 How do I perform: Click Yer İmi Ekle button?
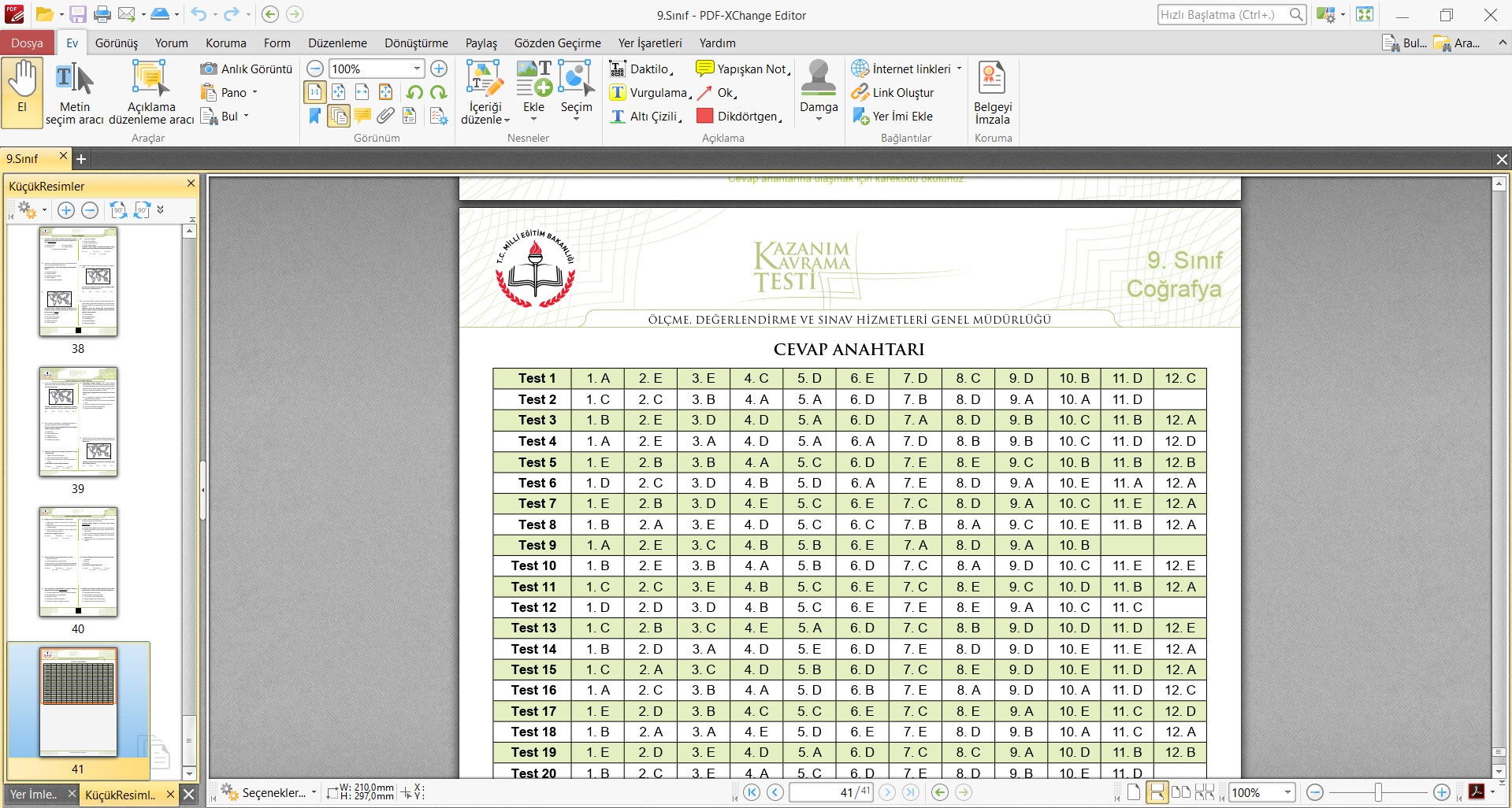pyautogui.click(x=893, y=117)
